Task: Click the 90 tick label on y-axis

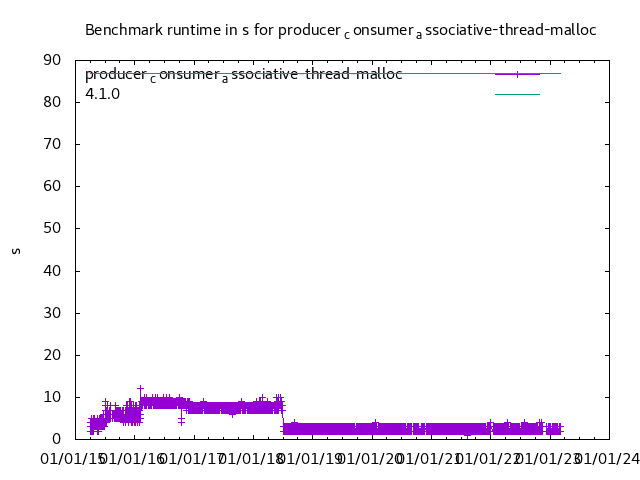Action: pyautogui.click(x=52, y=60)
